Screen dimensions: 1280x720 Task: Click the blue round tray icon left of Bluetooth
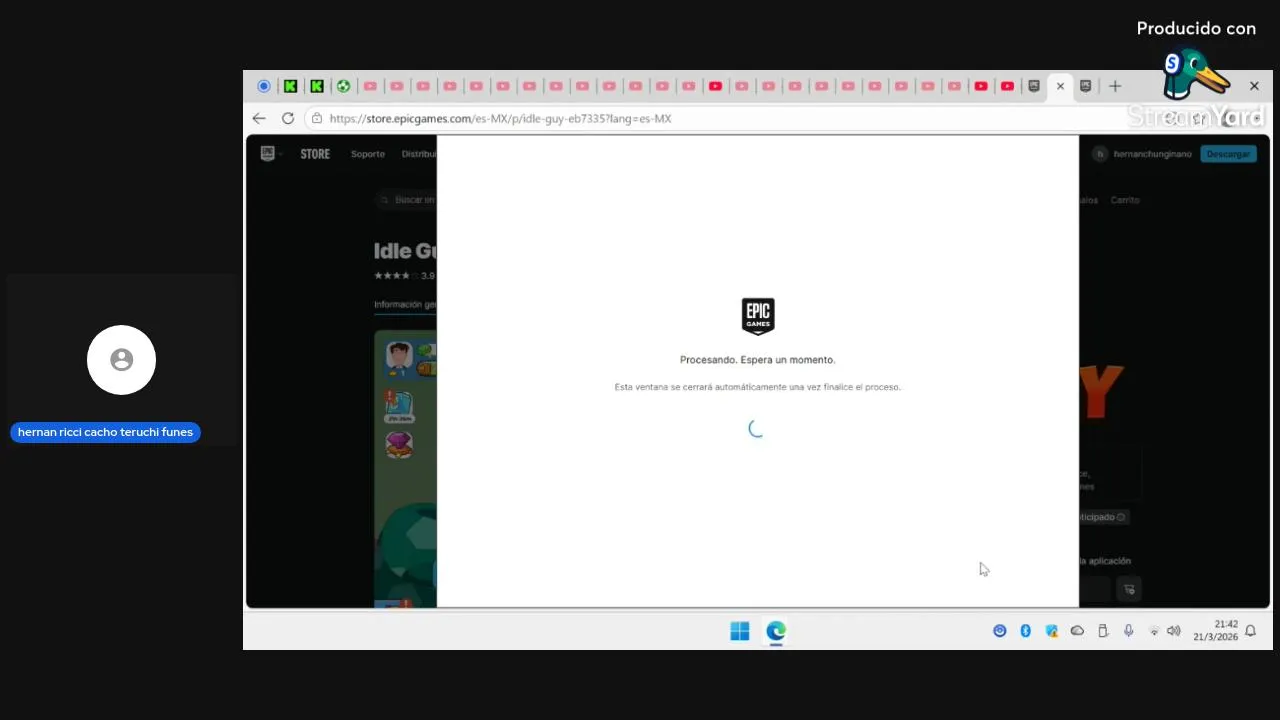999,631
